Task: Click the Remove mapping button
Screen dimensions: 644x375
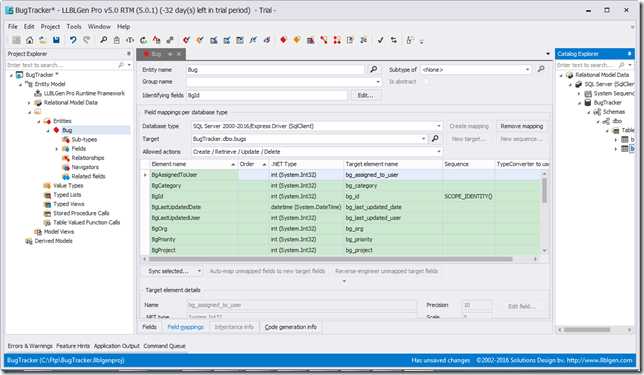Action: 522,126
